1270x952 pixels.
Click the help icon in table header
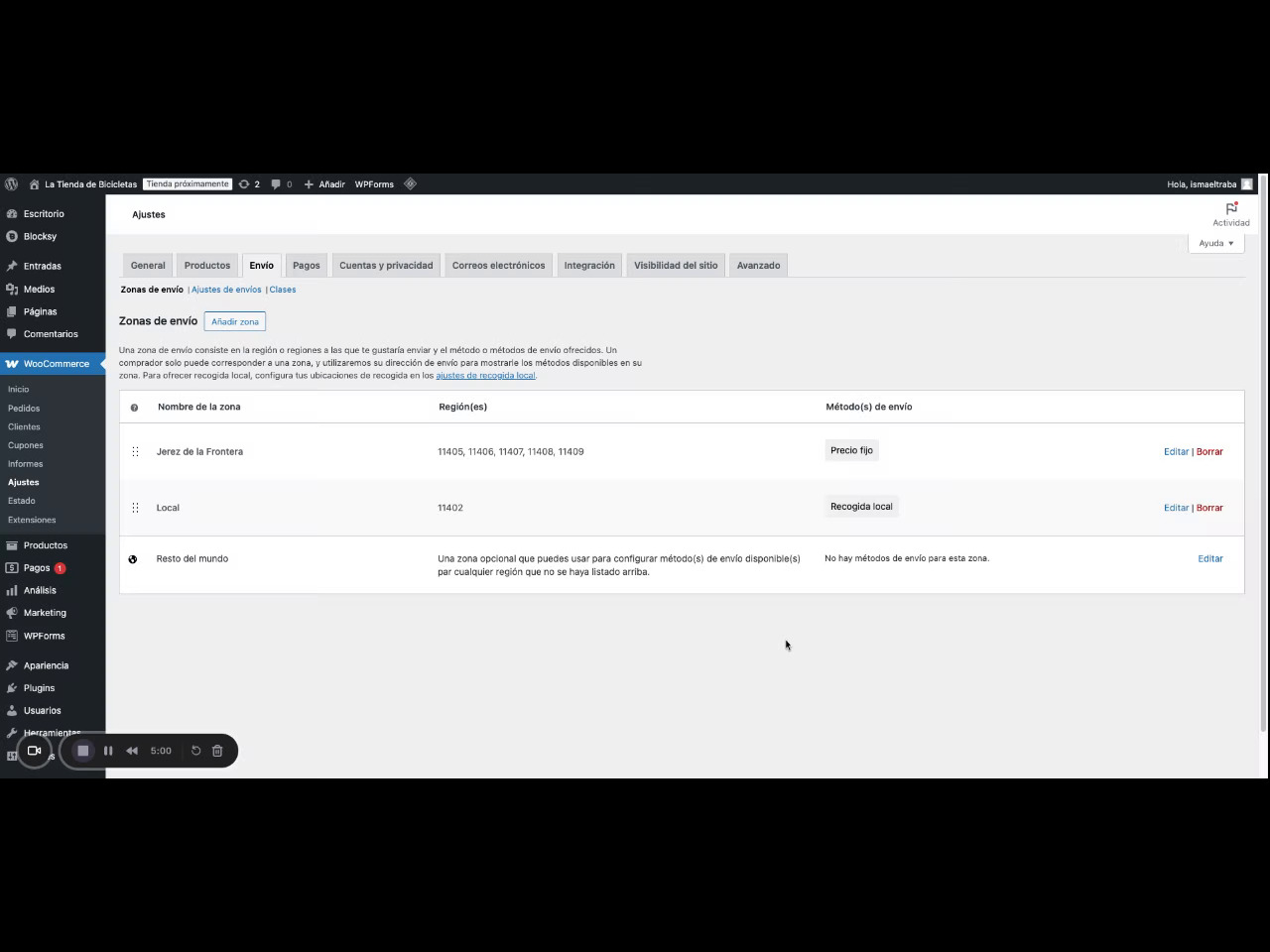tap(134, 408)
